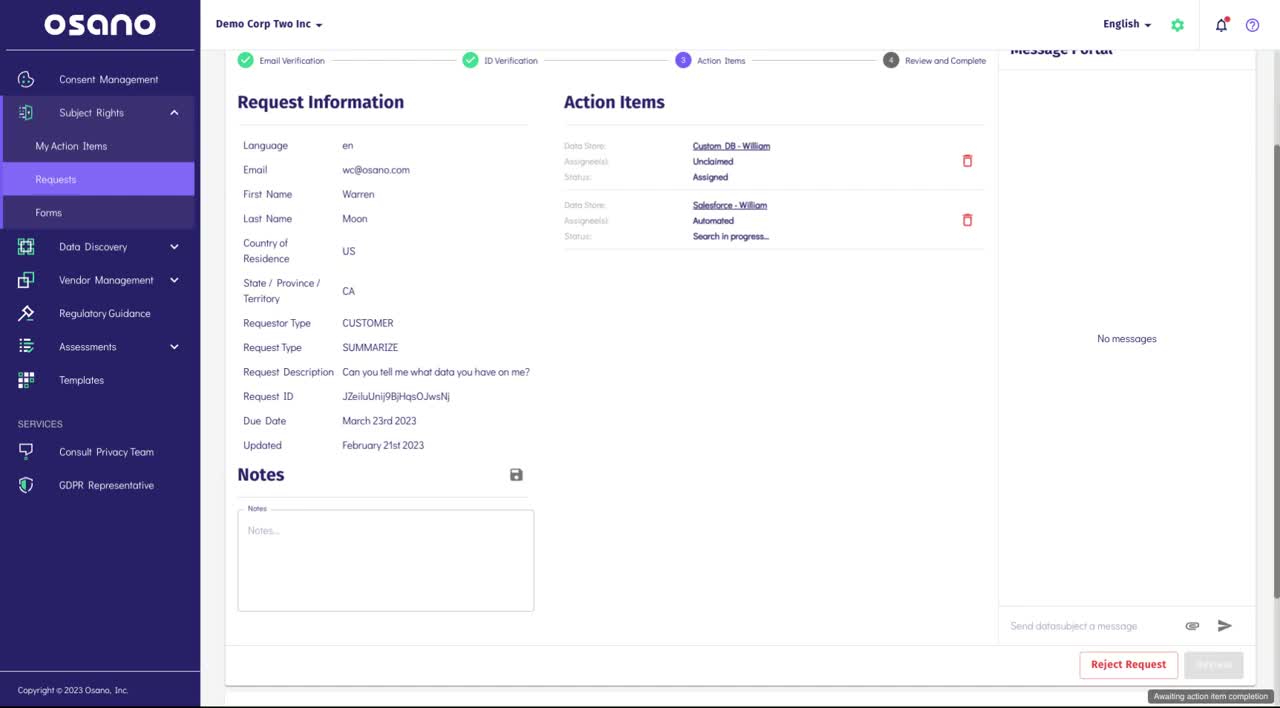Click the Consent Management cookie icon
This screenshot has width=1280, height=708.
[26, 79]
